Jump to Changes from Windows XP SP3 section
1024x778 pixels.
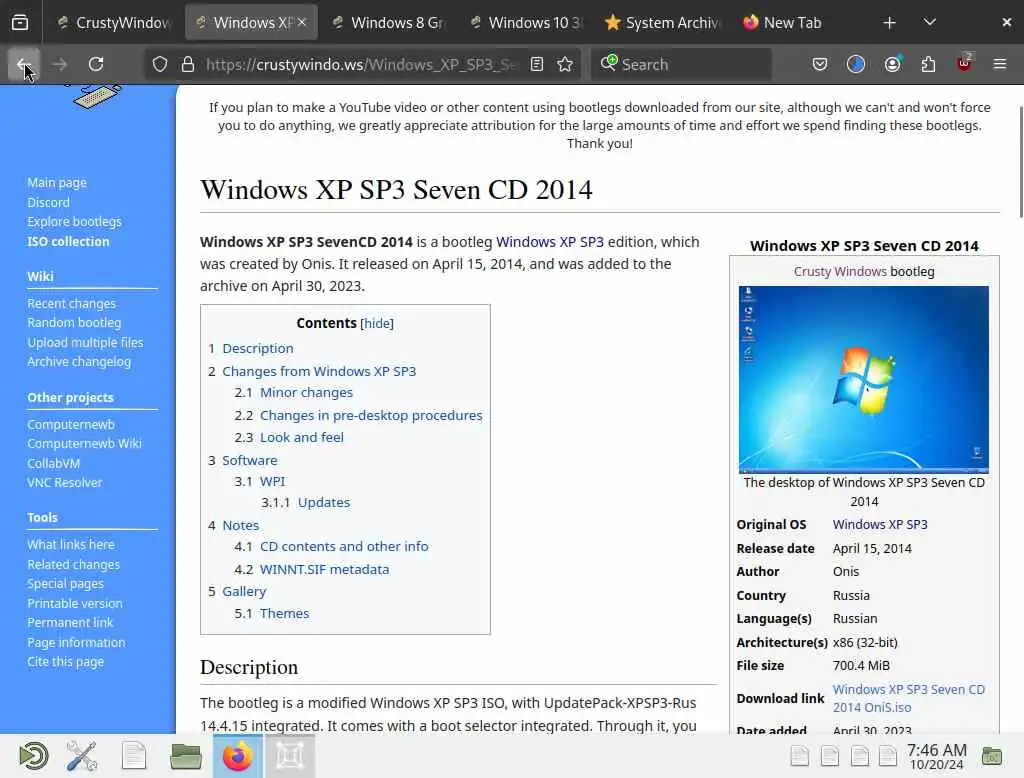319,371
